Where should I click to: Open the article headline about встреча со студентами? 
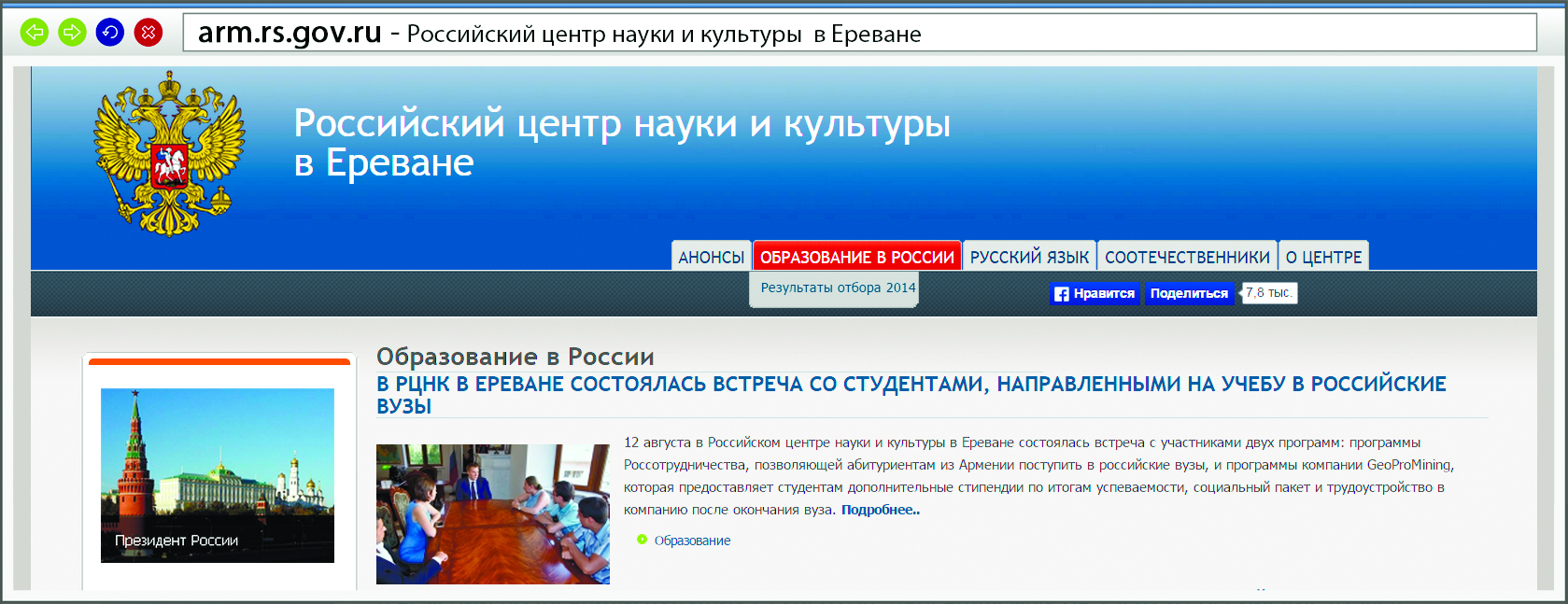tap(911, 395)
